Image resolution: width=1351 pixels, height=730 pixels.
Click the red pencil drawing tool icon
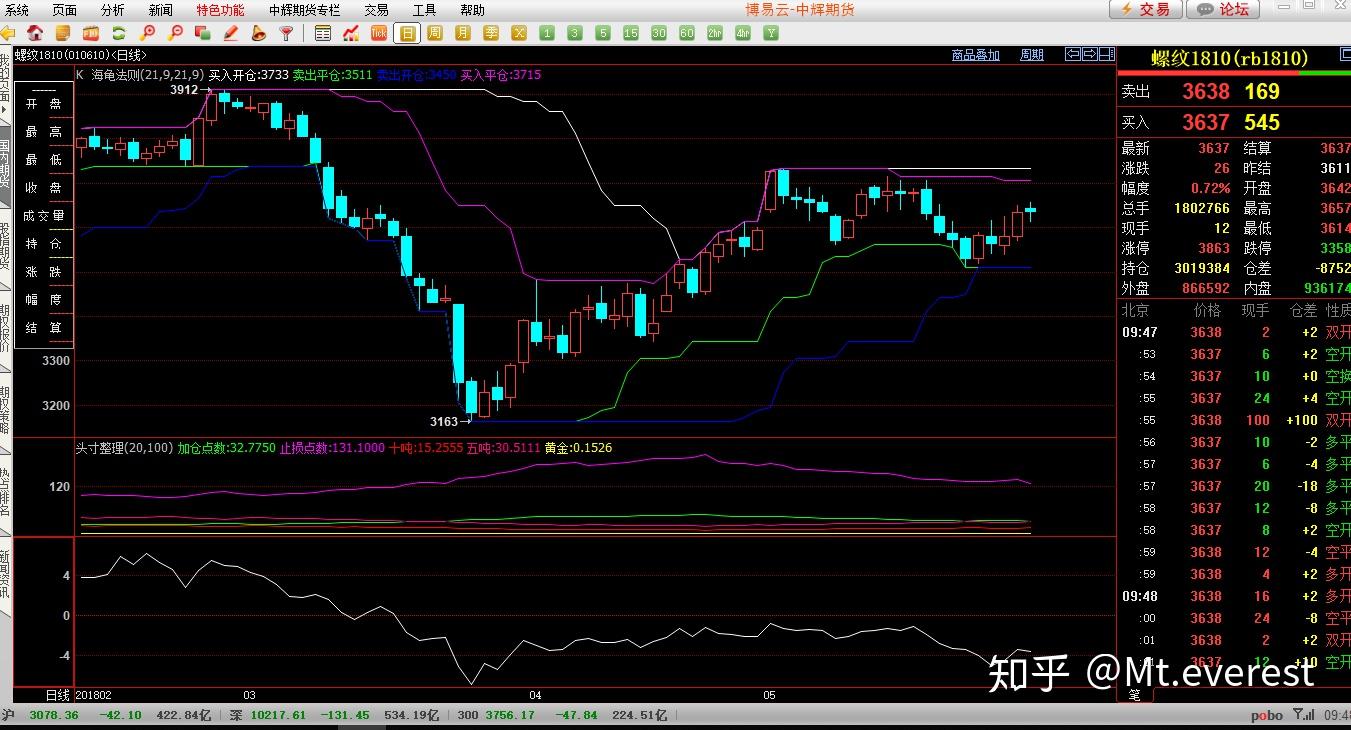(231, 33)
